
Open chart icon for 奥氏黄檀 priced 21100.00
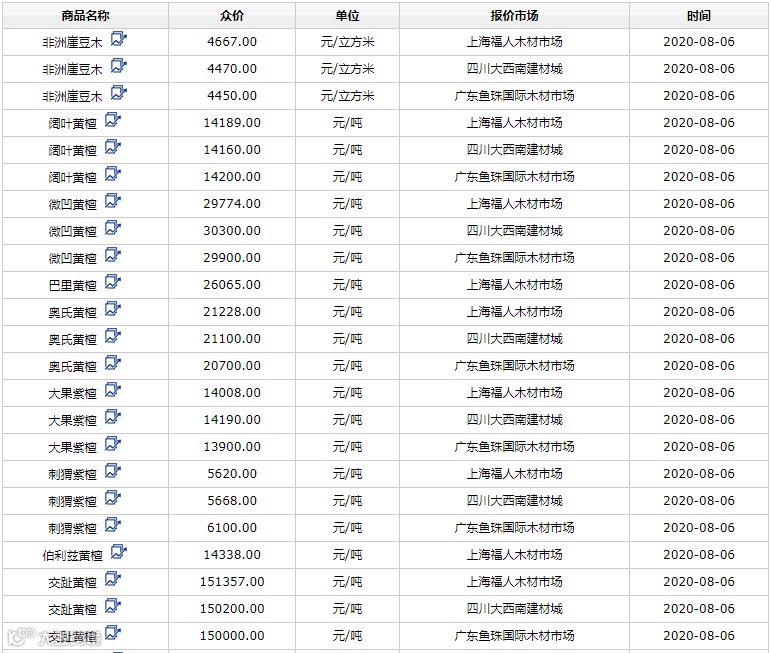click(x=113, y=336)
